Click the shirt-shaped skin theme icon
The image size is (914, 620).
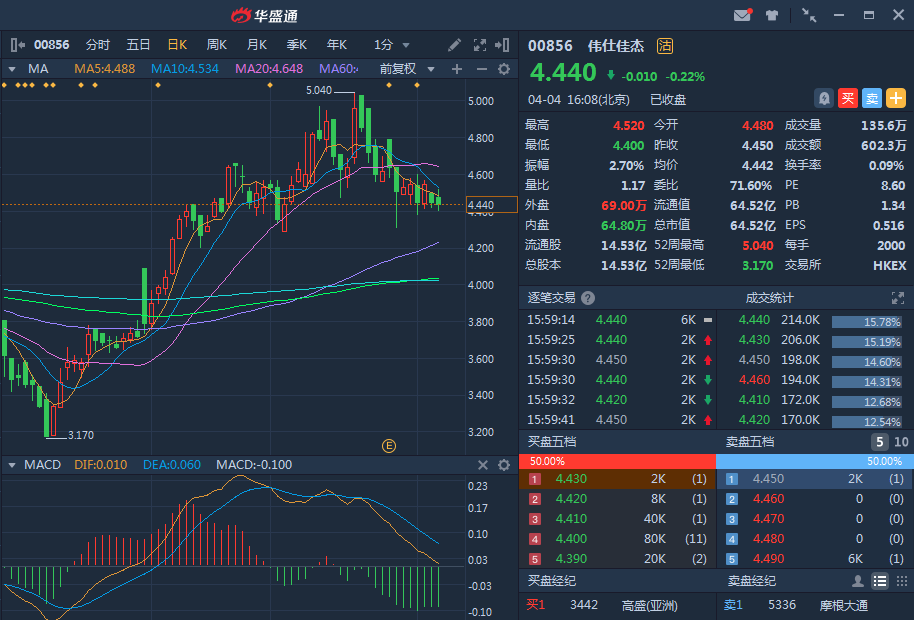coord(772,15)
